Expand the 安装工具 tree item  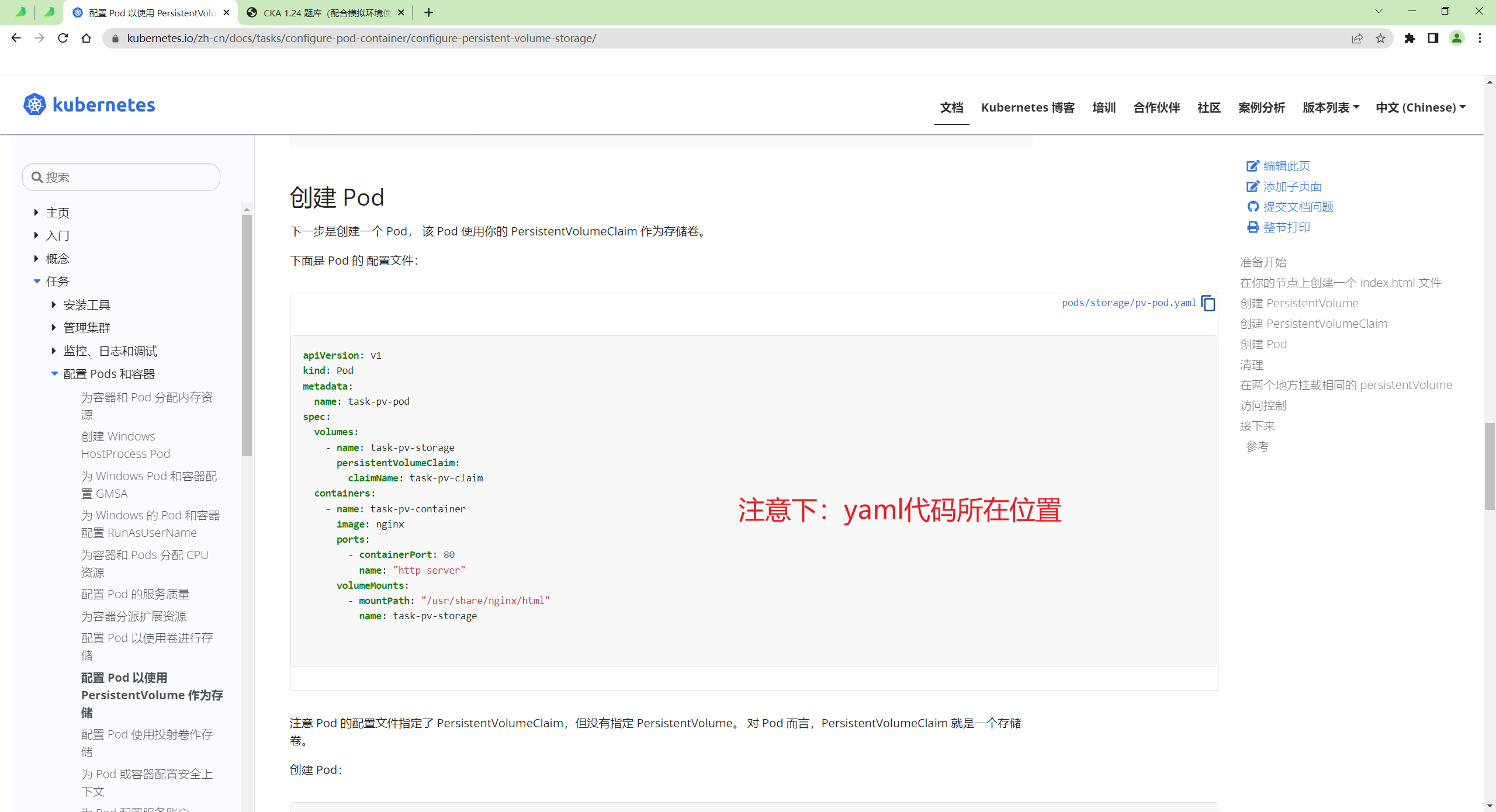(x=54, y=305)
